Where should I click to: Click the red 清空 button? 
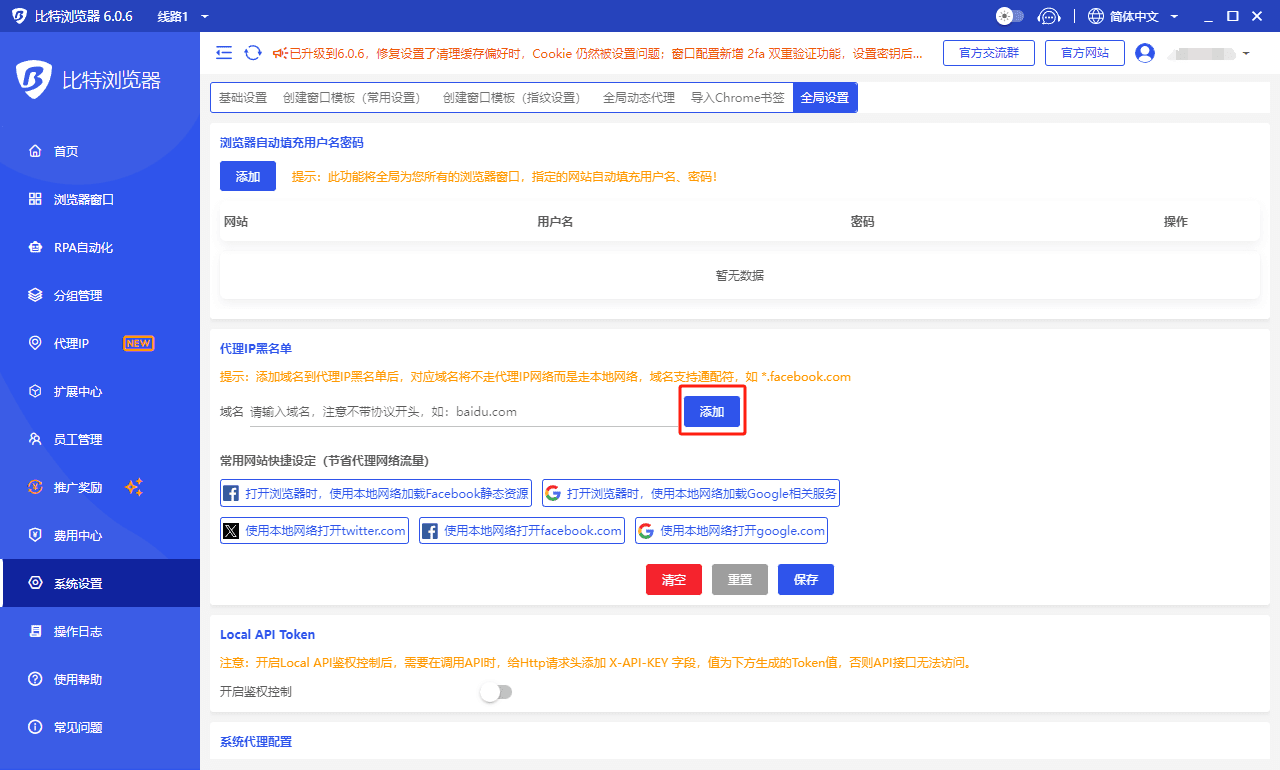(x=674, y=580)
